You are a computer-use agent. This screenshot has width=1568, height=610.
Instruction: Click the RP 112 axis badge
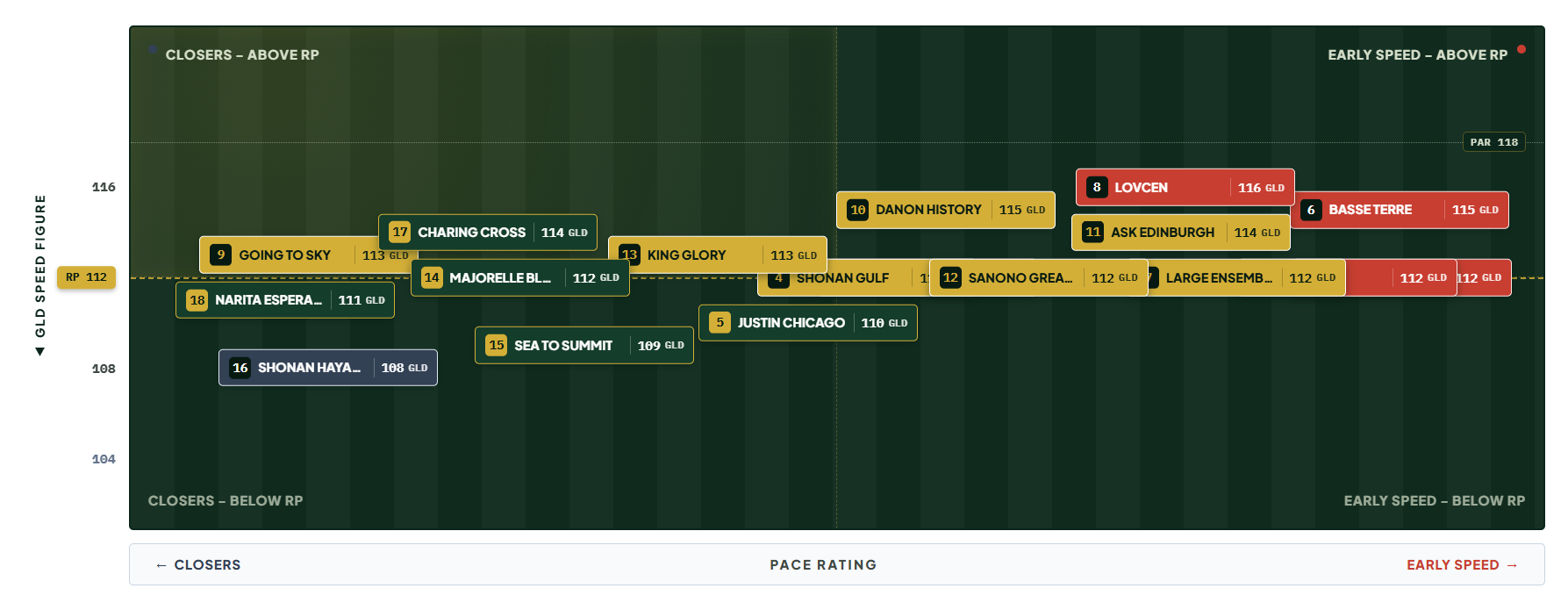tap(86, 277)
